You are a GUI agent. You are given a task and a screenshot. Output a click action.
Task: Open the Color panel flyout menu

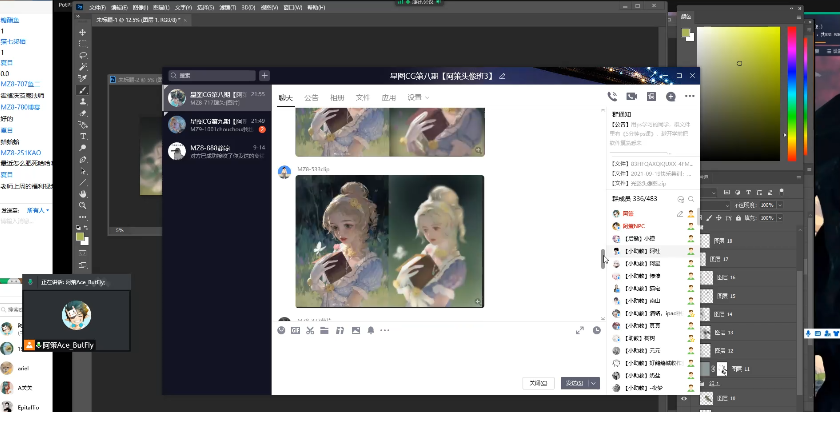tap(799, 17)
